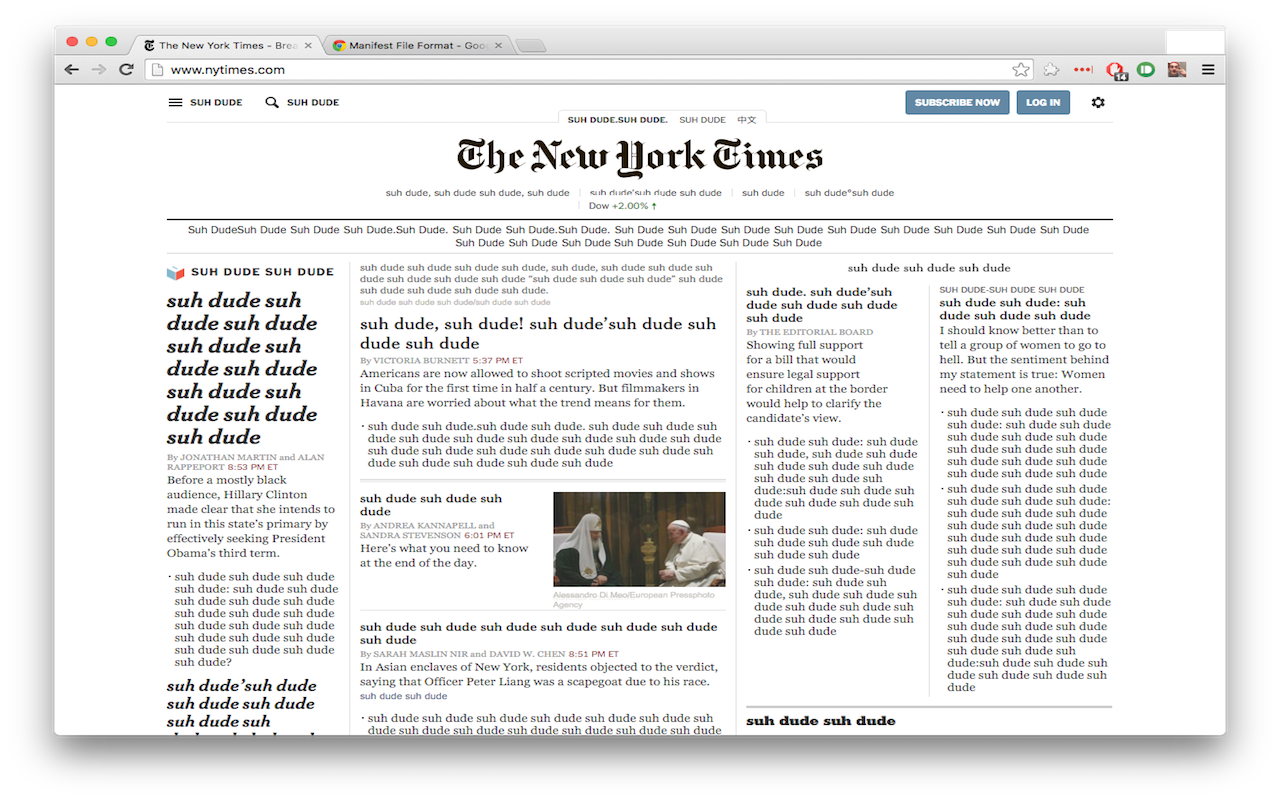The height and width of the screenshot is (800, 1280).
Task: Open the green Pushbullet extension icon
Action: [x=1146, y=70]
